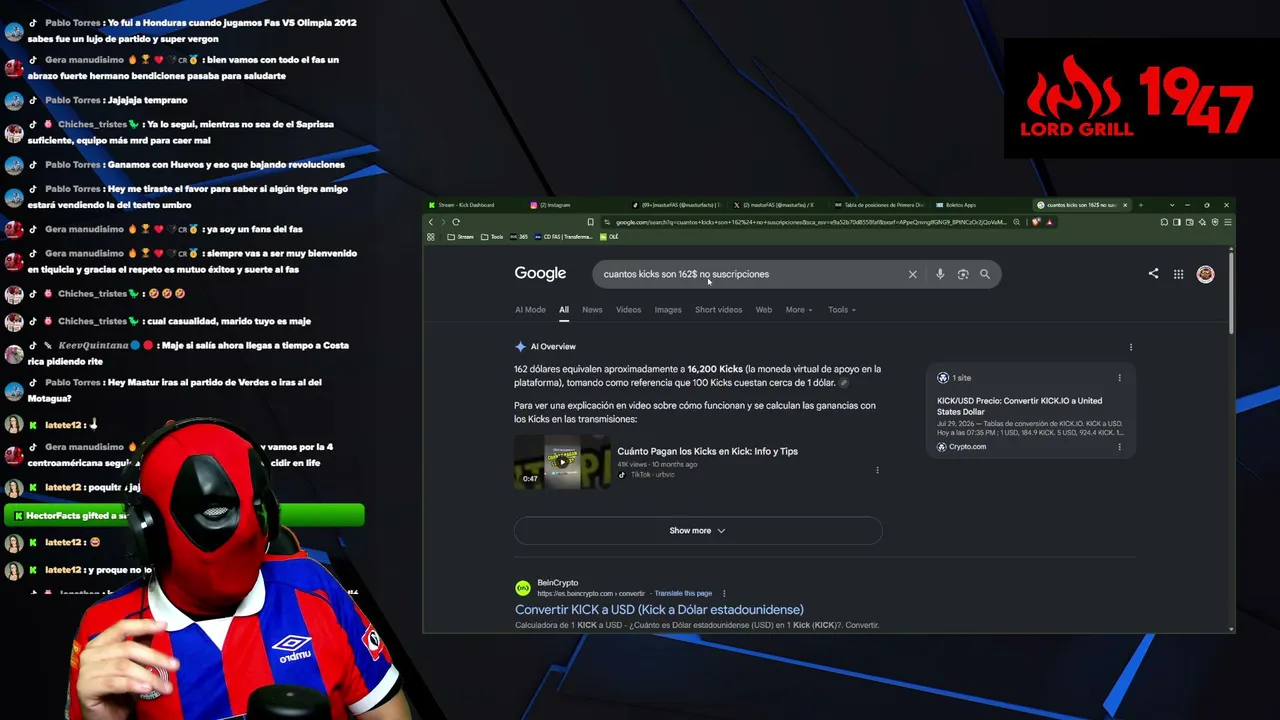Expand the More search filters dropdown
1280x720 pixels.
pyautogui.click(x=799, y=310)
